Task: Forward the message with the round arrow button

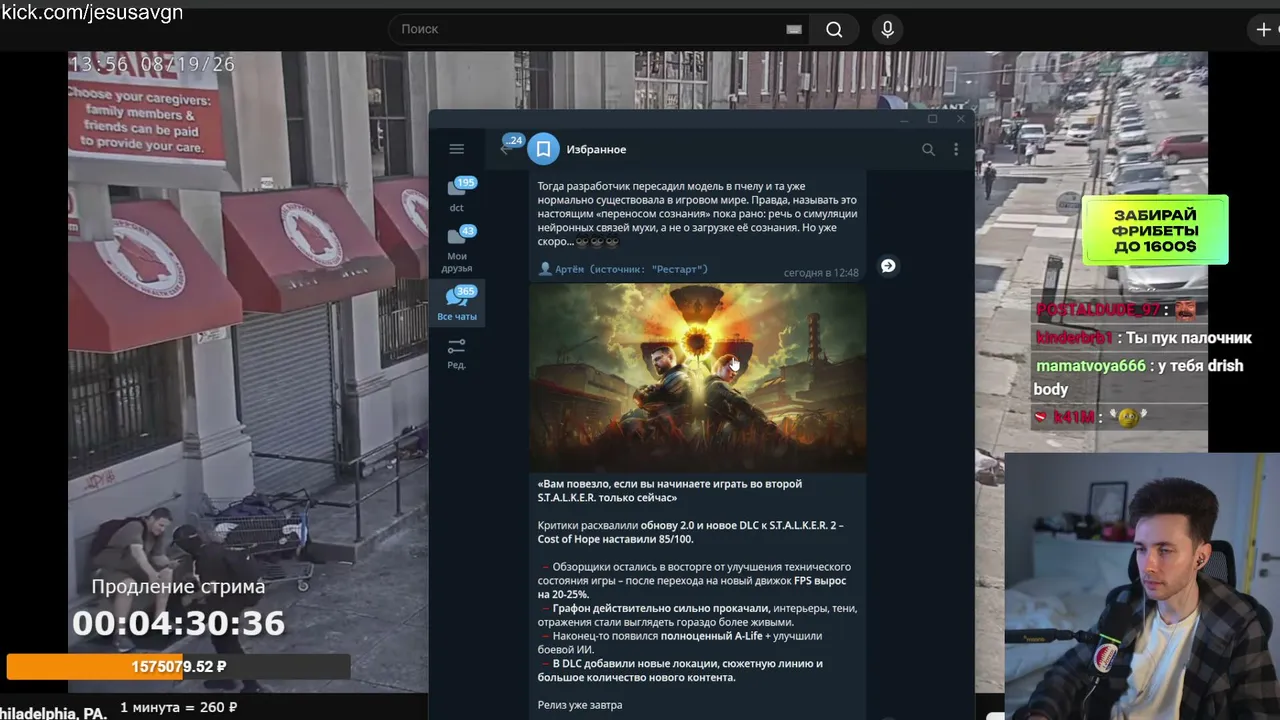Action: [x=888, y=266]
